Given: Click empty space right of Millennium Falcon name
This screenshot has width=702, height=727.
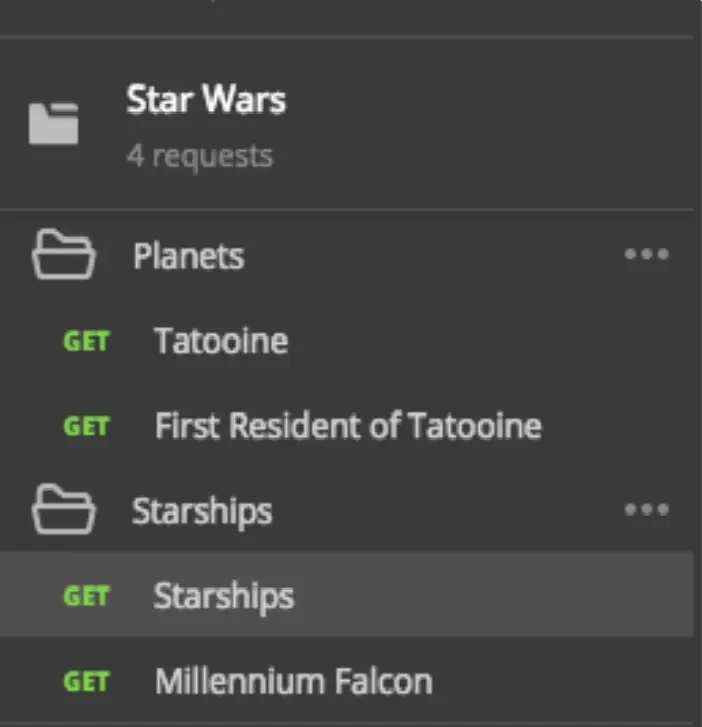Looking at the screenshot, I should [x=560, y=681].
